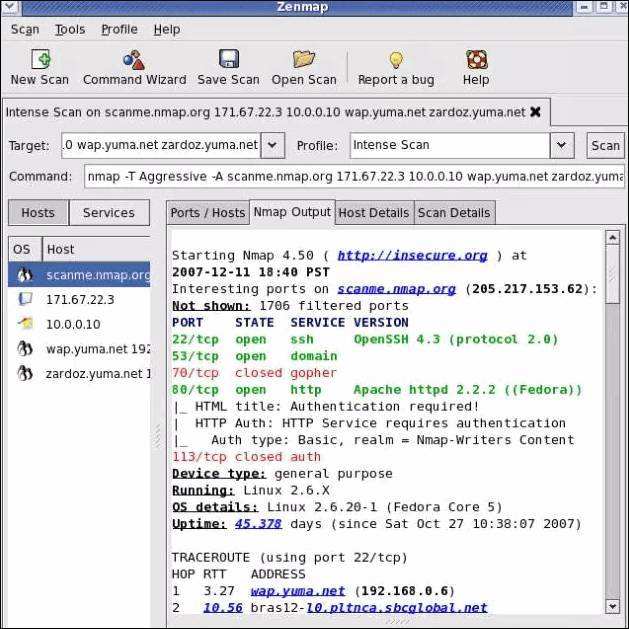The image size is (629, 629).
Task: Click the output vertical scrollbar thumb
Action: click(613, 275)
